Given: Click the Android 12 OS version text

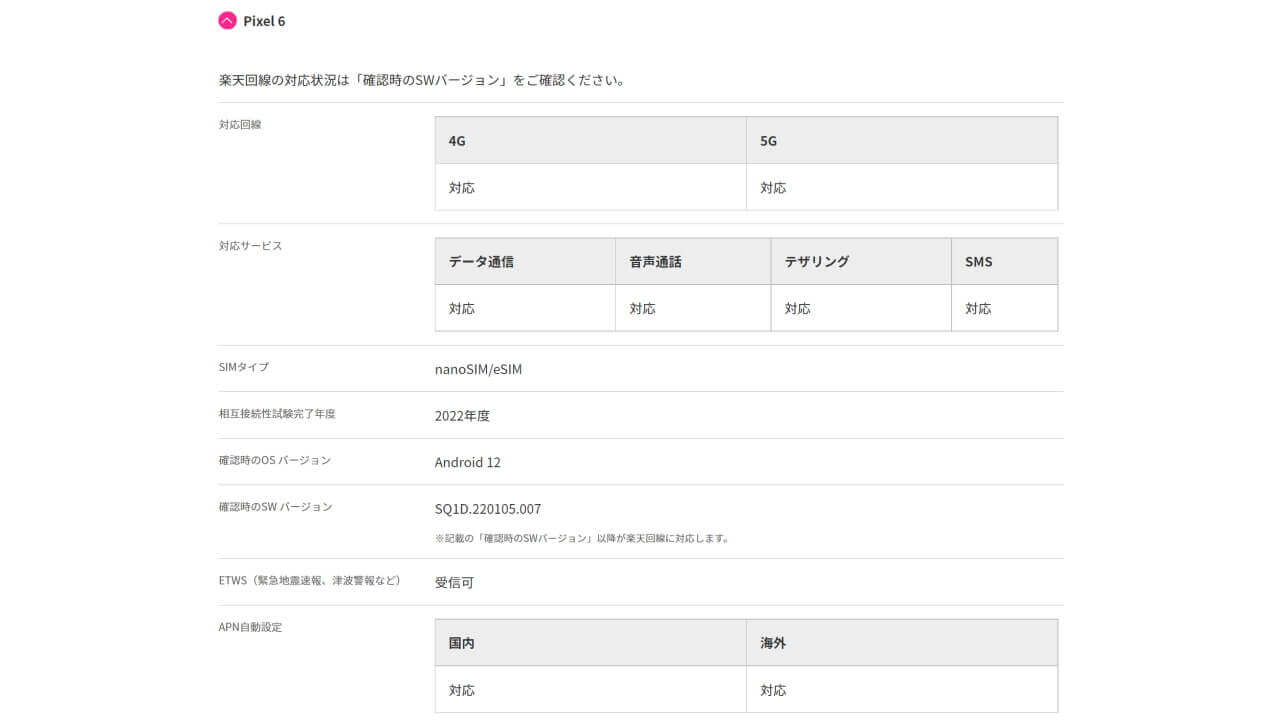Looking at the screenshot, I should click(467, 462).
